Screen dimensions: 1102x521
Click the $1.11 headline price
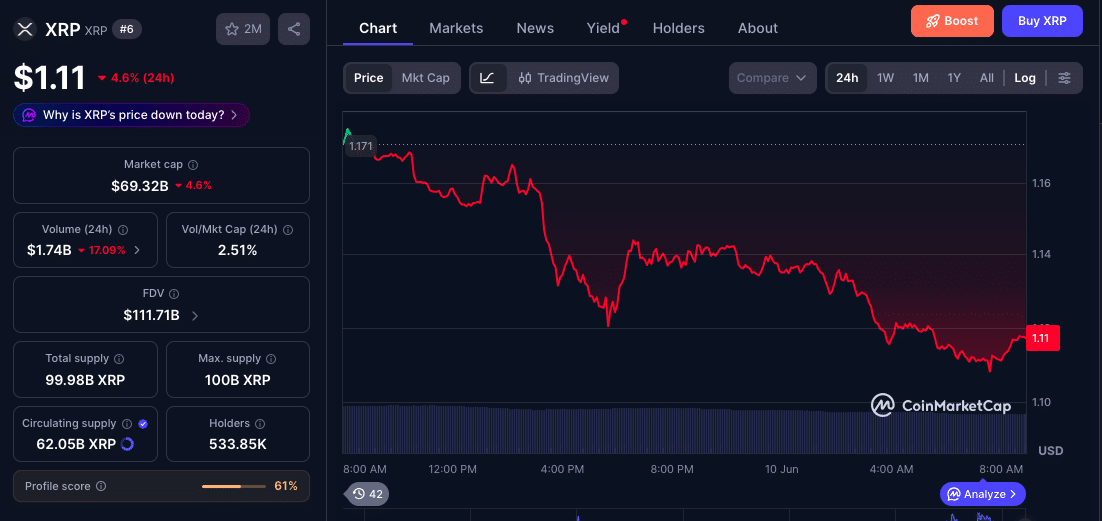pos(49,77)
